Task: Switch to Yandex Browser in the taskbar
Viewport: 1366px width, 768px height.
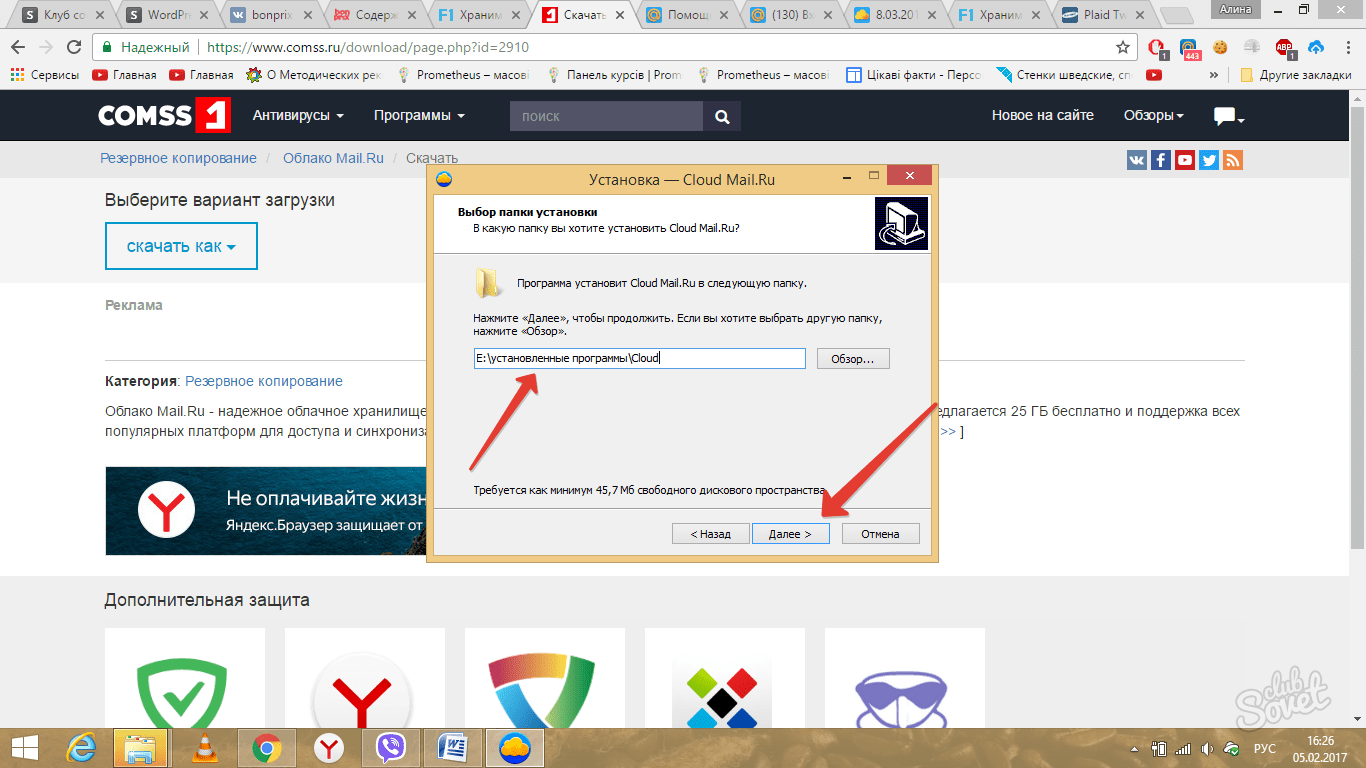Action: 329,747
